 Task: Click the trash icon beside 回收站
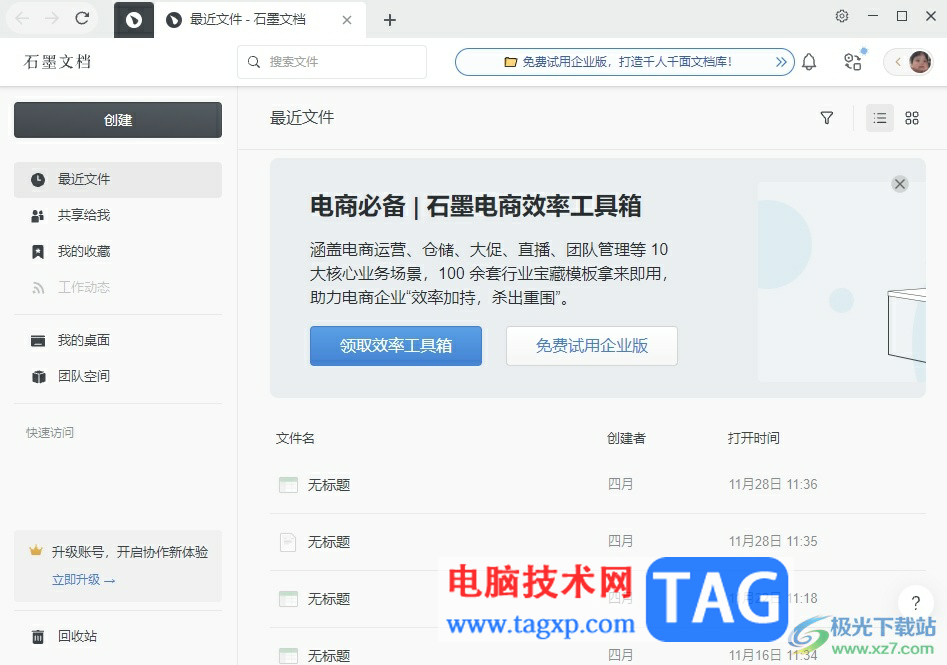[x=37, y=637]
